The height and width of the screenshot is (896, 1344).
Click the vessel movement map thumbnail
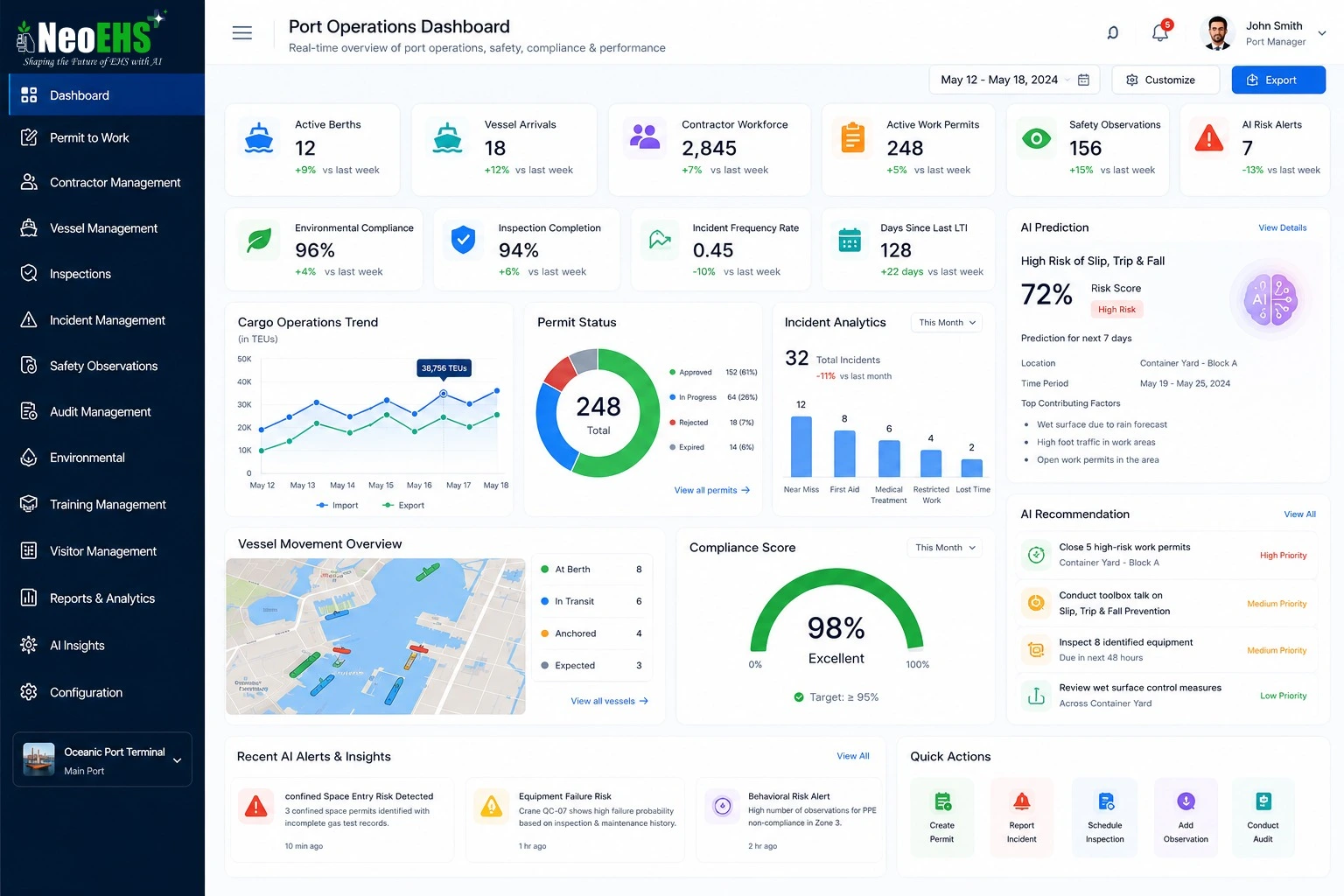click(x=376, y=636)
